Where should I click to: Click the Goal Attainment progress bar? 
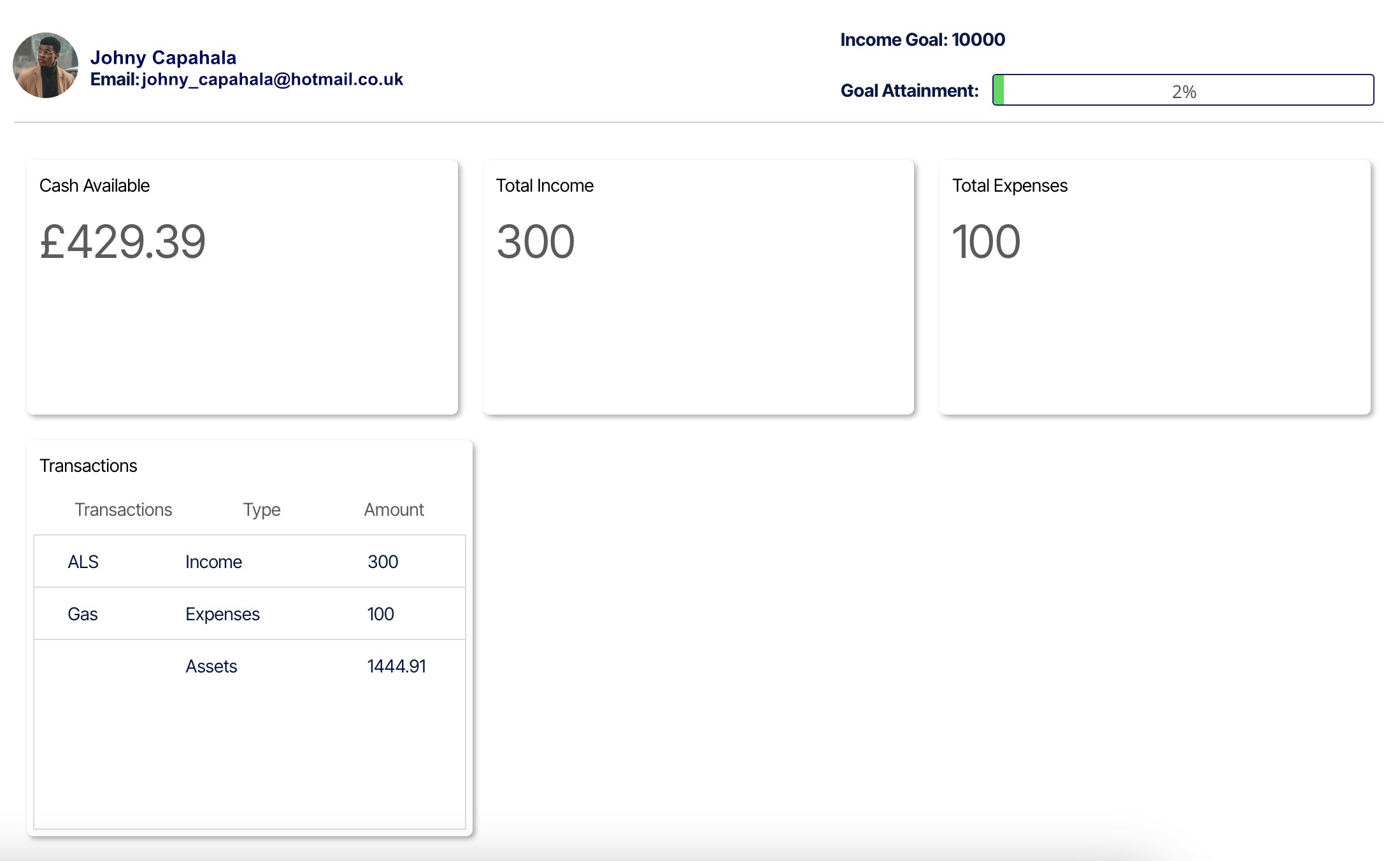click(x=1182, y=90)
